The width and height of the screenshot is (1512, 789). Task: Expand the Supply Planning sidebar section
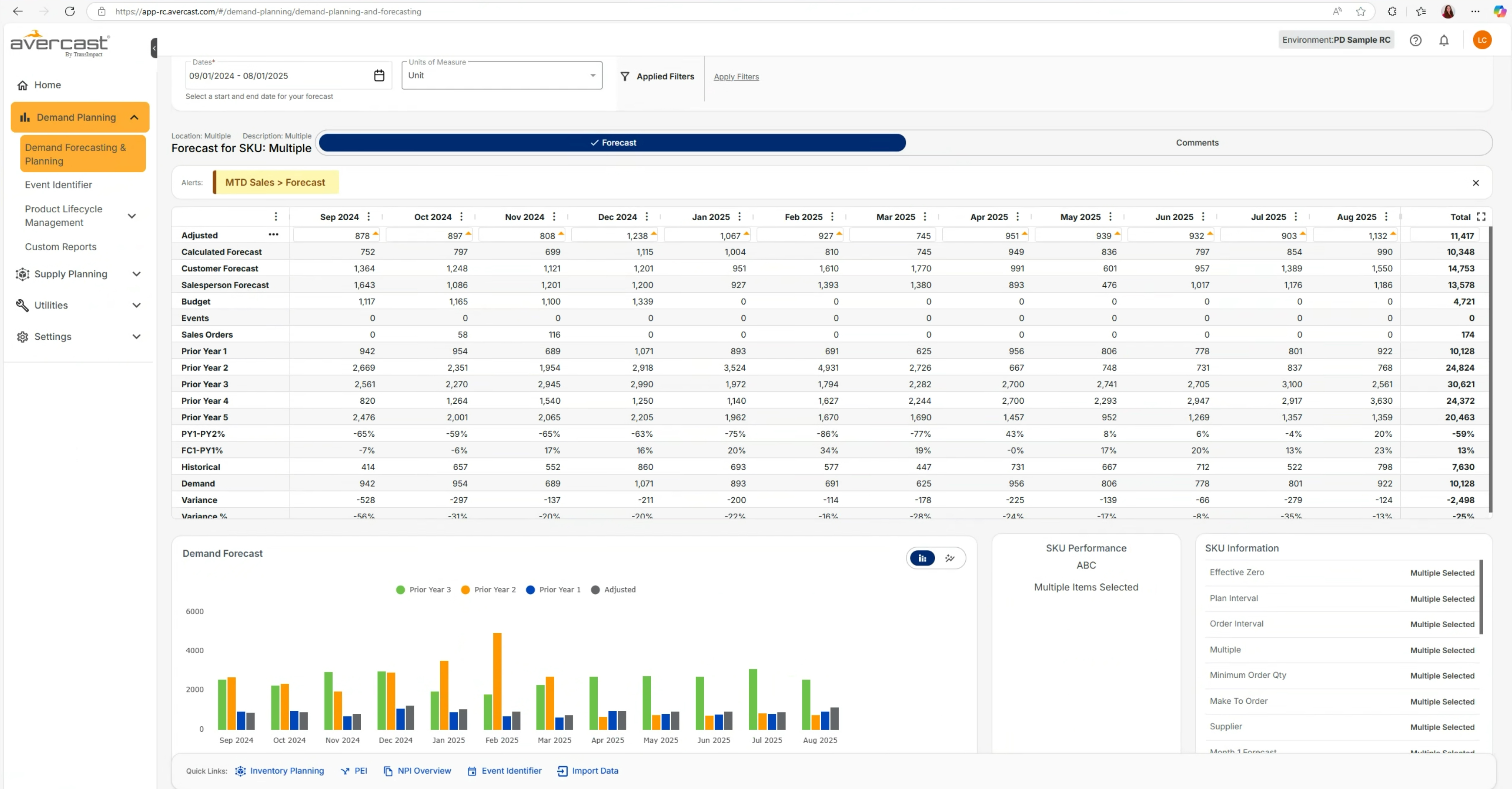coord(136,274)
